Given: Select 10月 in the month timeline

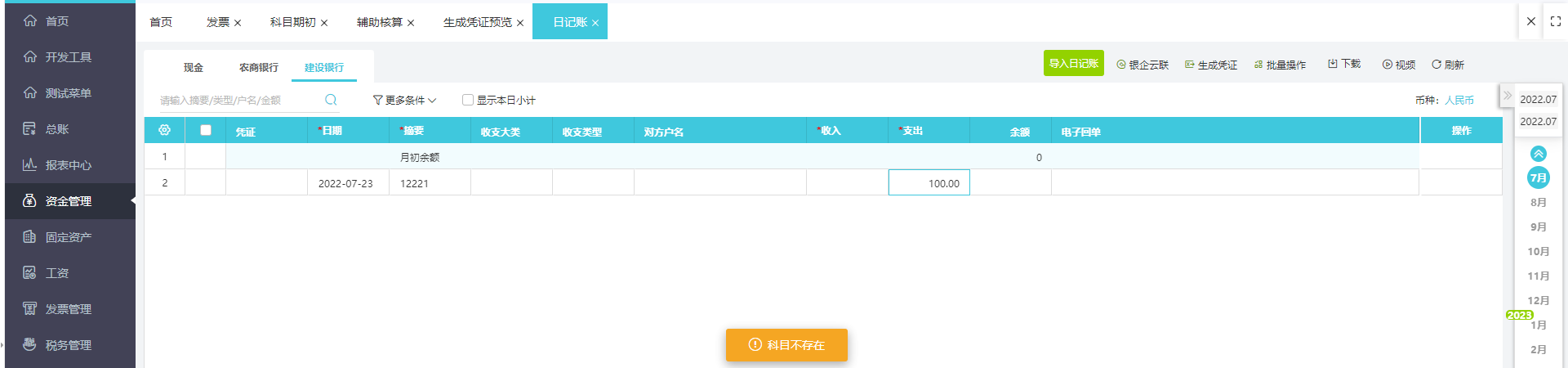Looking at the screenshot, I should (1538, 251).
